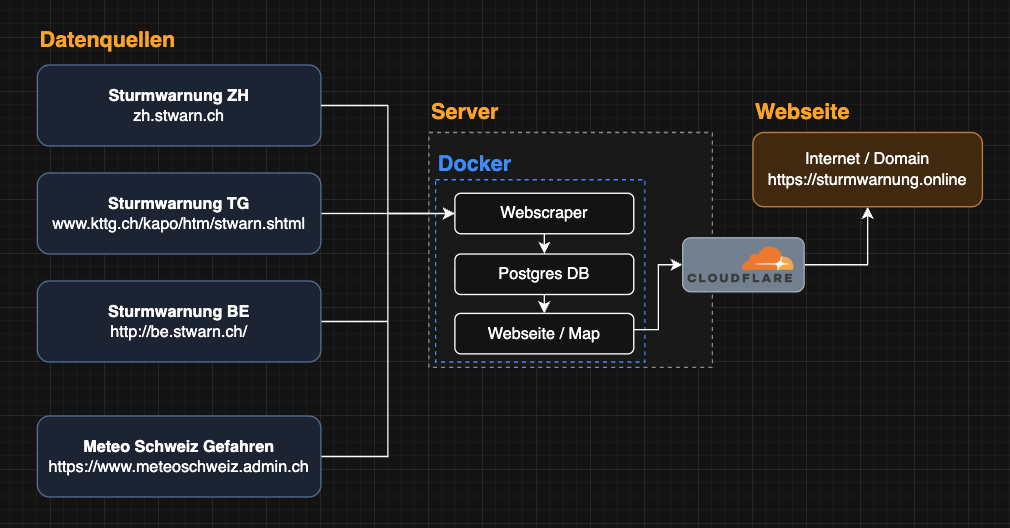Click the Webscraper node

pos(544,213)
